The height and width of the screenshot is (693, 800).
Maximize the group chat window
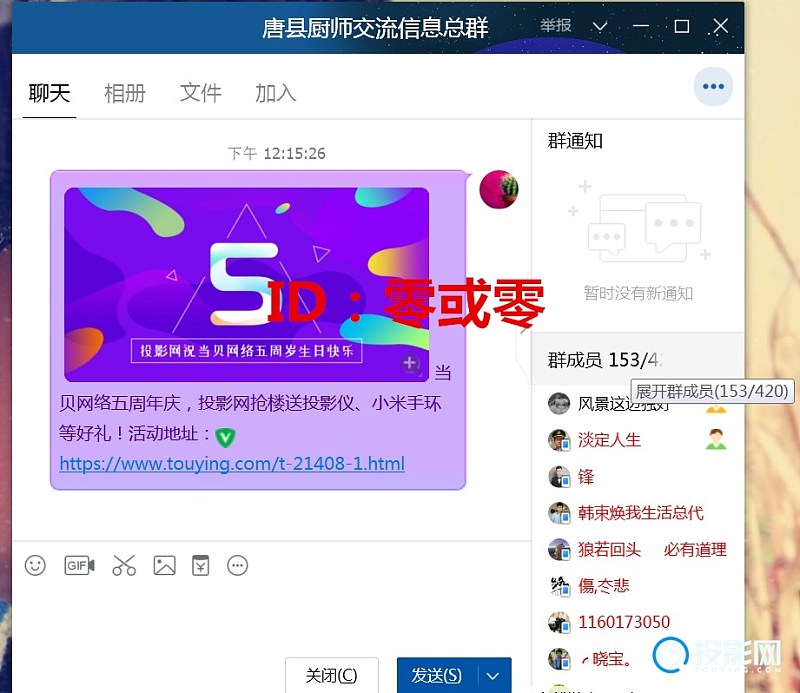682,26
